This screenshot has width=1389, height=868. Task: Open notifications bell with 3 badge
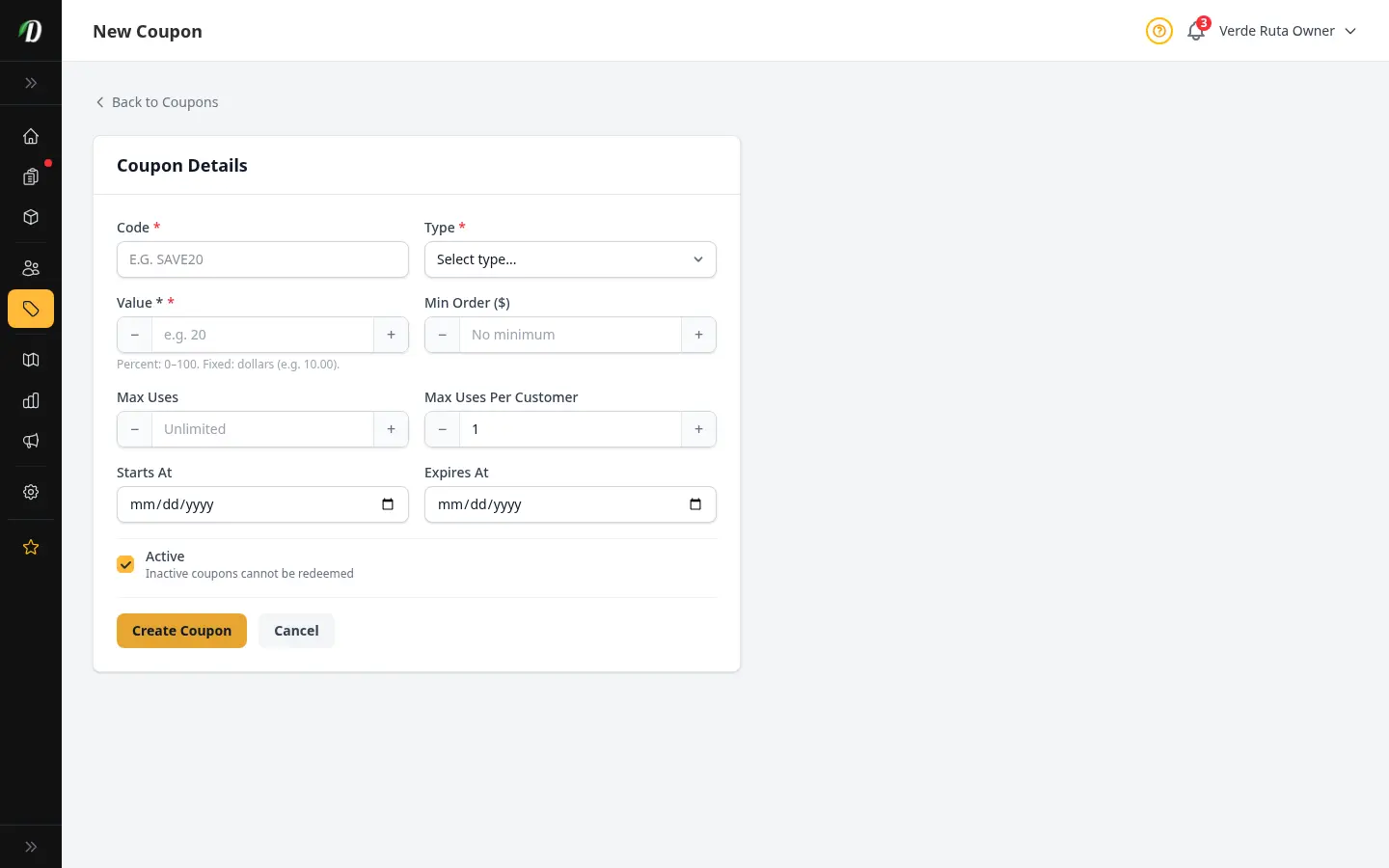[1196, 31]
